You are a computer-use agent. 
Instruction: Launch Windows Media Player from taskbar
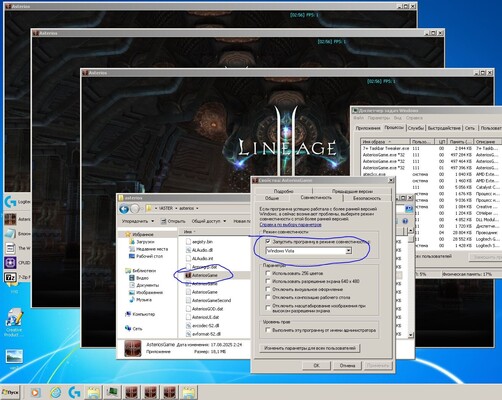[35, 392]
